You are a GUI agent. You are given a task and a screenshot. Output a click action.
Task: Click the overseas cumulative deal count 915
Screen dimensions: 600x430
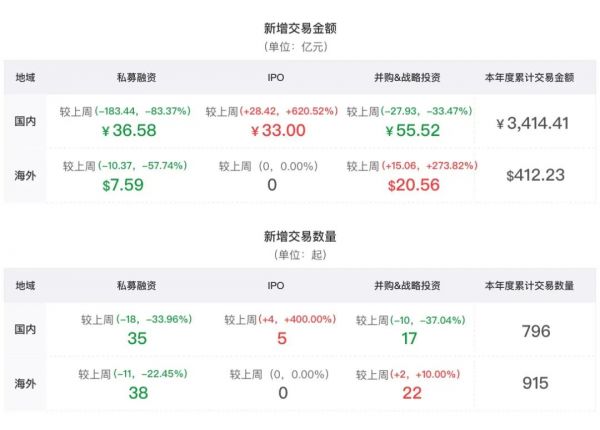(x=536, y=383)
